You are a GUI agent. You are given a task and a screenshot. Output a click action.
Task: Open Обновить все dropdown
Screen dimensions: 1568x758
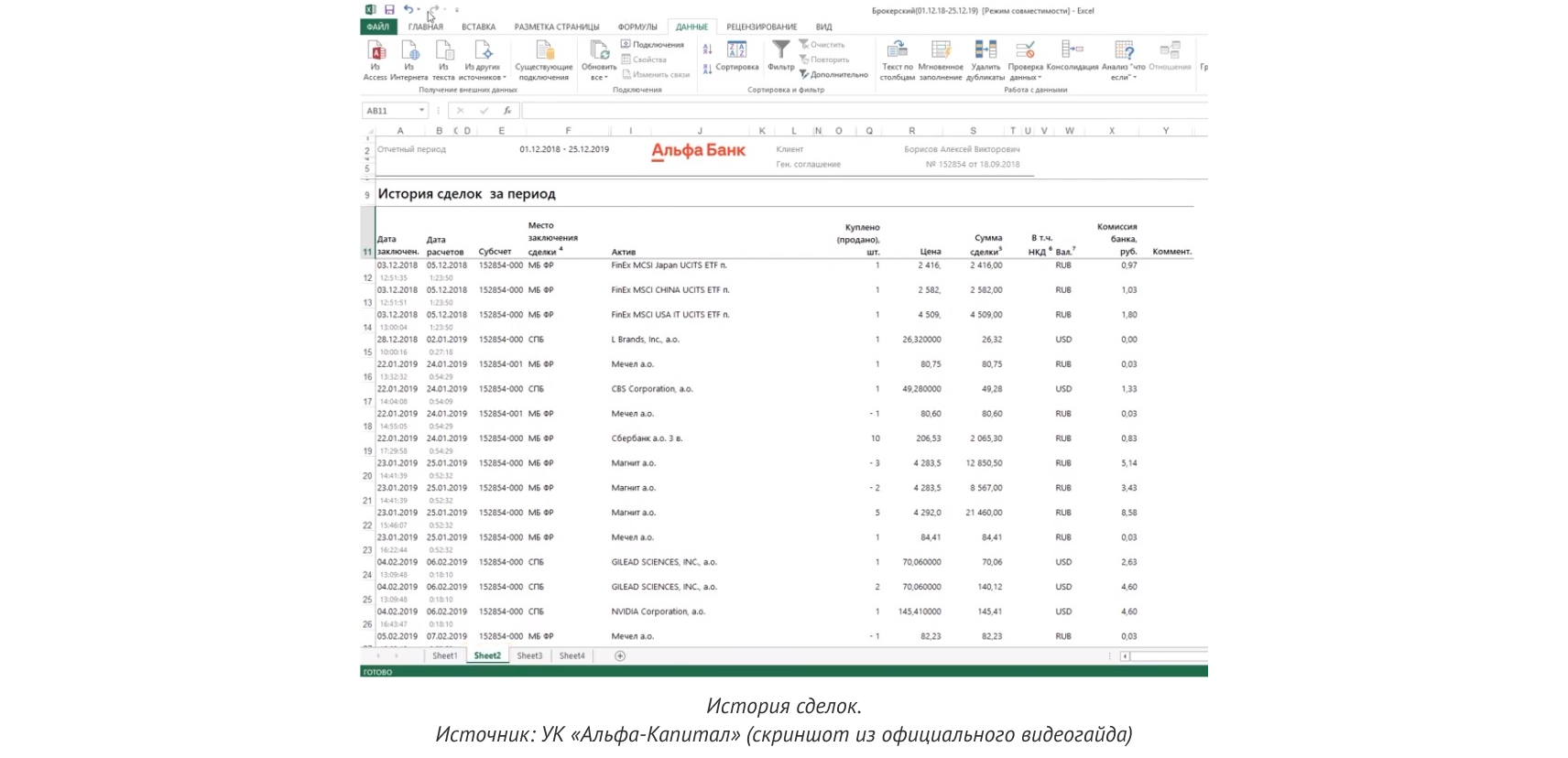[599, 77]
